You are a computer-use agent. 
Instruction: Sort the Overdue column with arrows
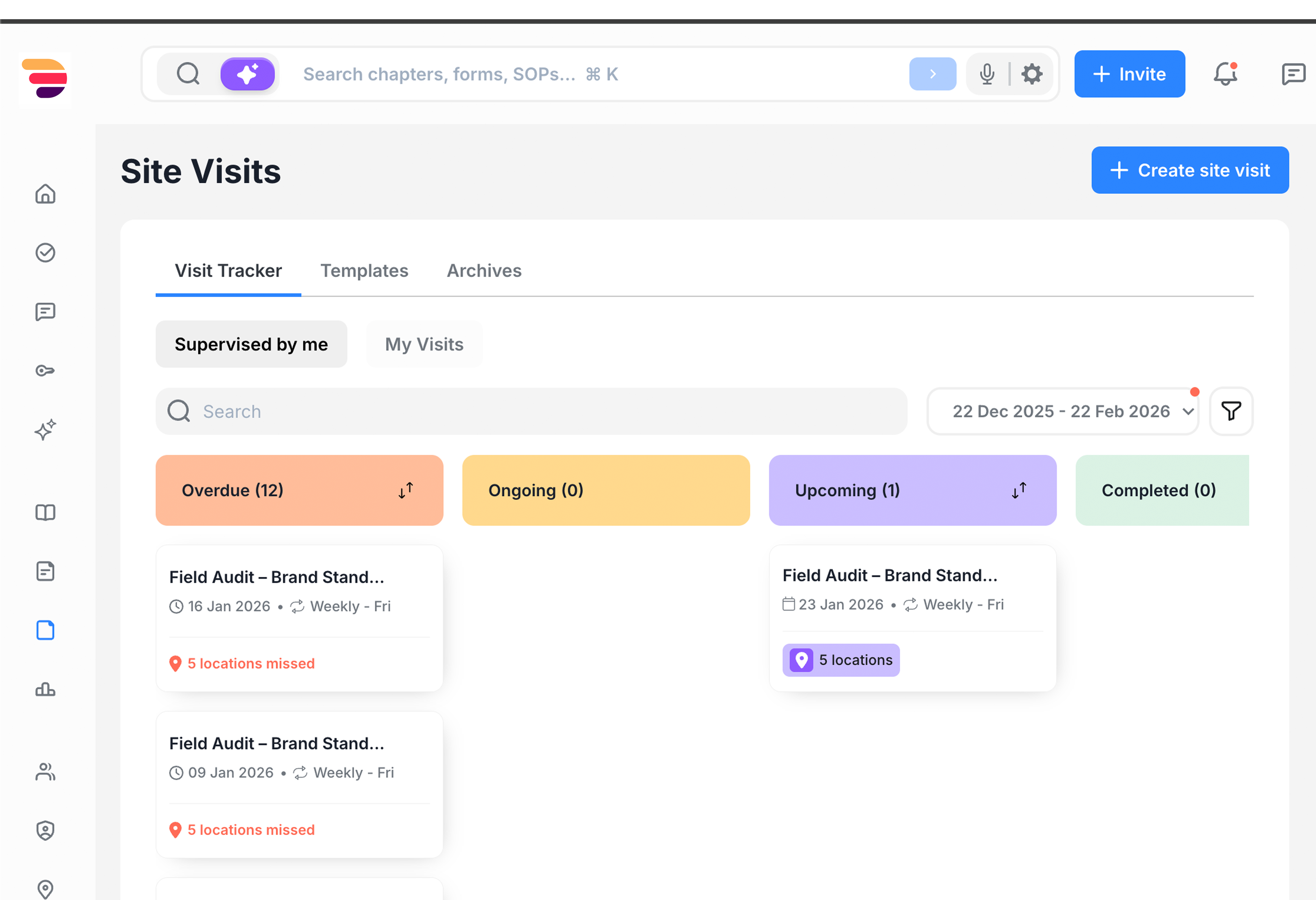(406, 490)
